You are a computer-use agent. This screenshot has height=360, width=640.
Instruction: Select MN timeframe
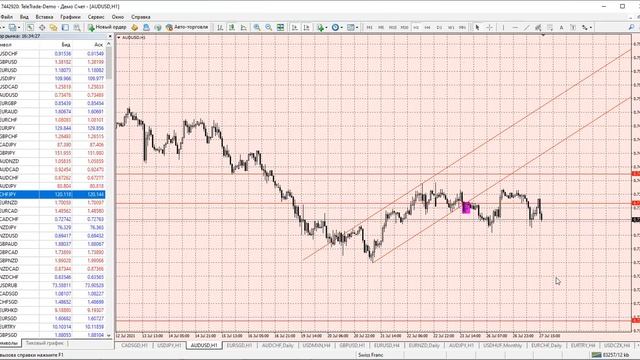(462, 27)
